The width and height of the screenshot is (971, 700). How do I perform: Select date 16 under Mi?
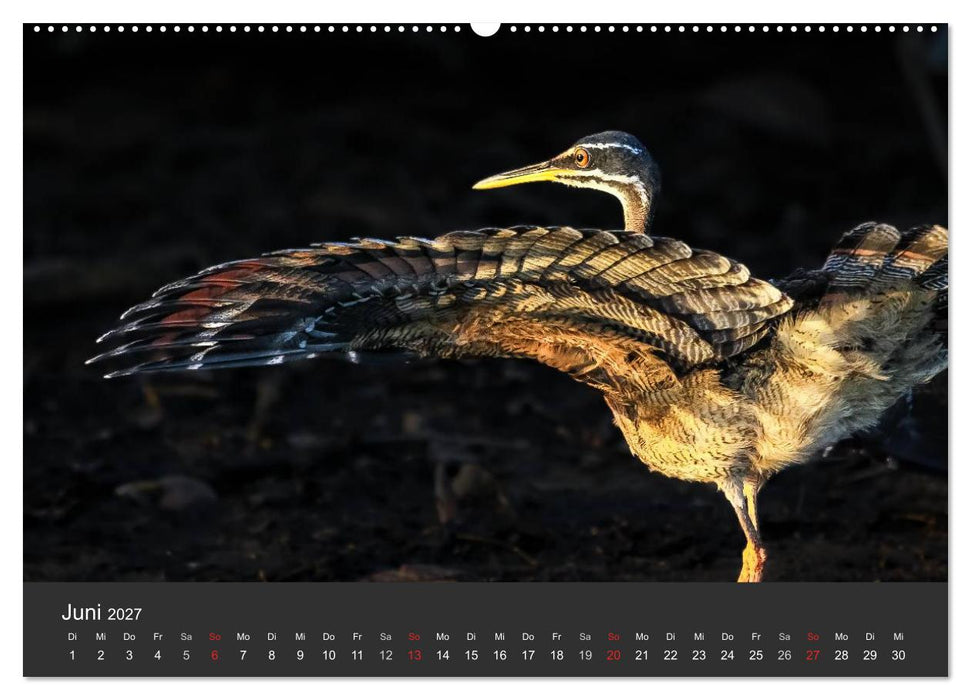click(500, 655)
